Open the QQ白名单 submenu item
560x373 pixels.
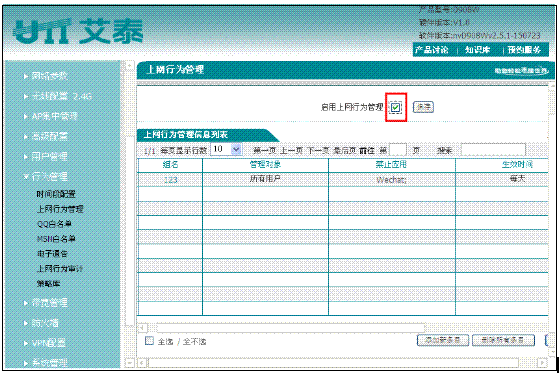point(54,224)
